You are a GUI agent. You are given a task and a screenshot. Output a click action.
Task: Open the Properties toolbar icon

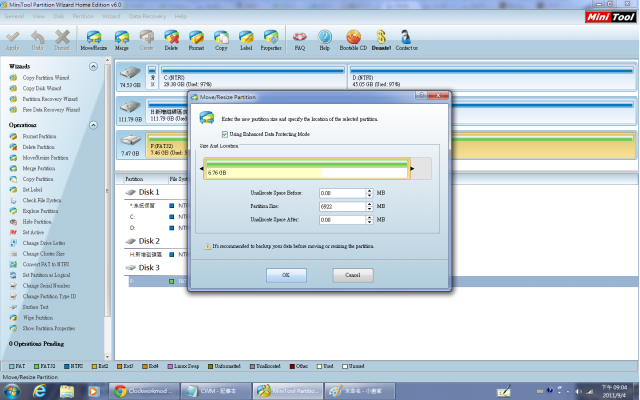[271, 40]
